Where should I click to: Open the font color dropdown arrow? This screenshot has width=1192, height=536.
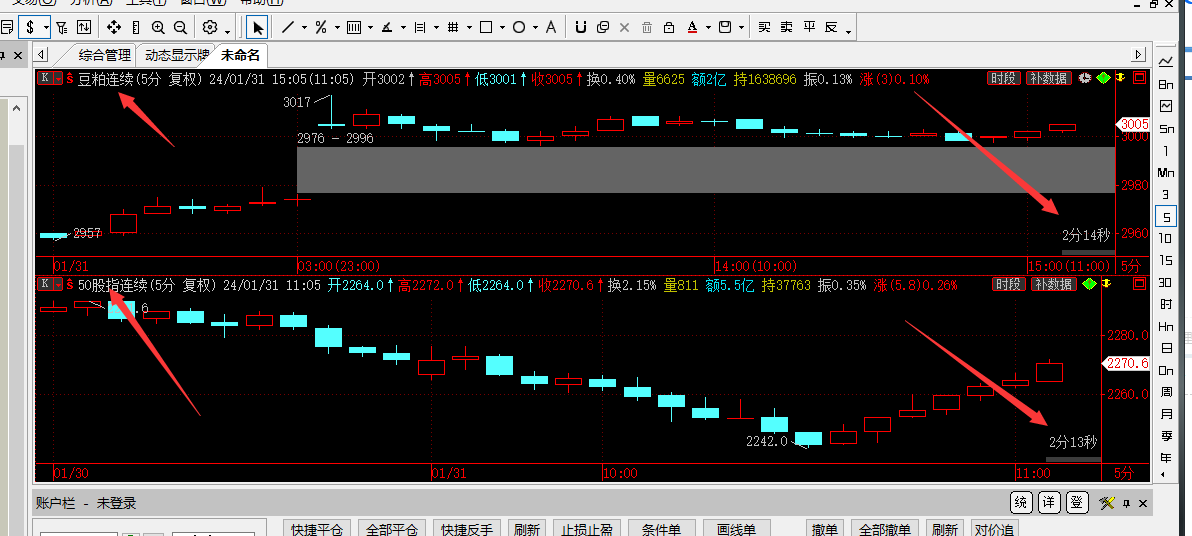pyautogui.click(x=709, y=28)
